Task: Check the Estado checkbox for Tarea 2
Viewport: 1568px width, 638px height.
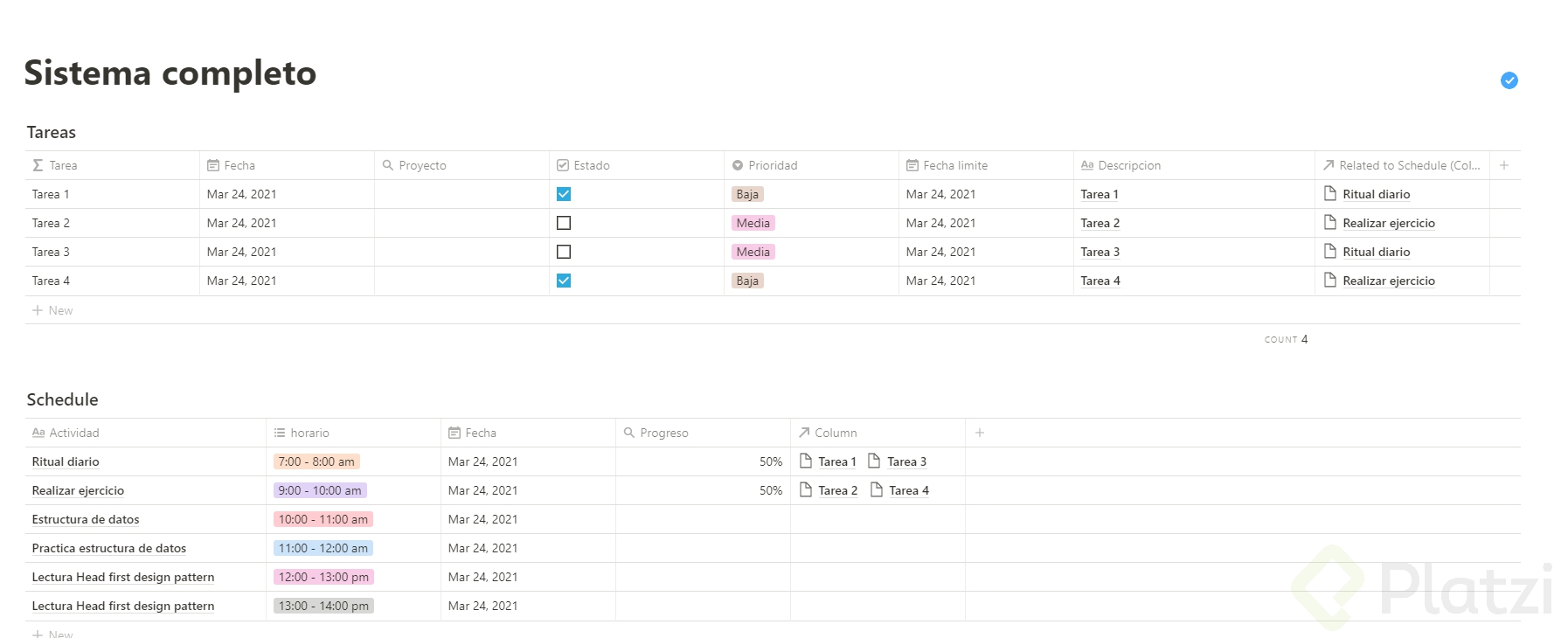Action: pyautogui.click(x=564, y=223)
